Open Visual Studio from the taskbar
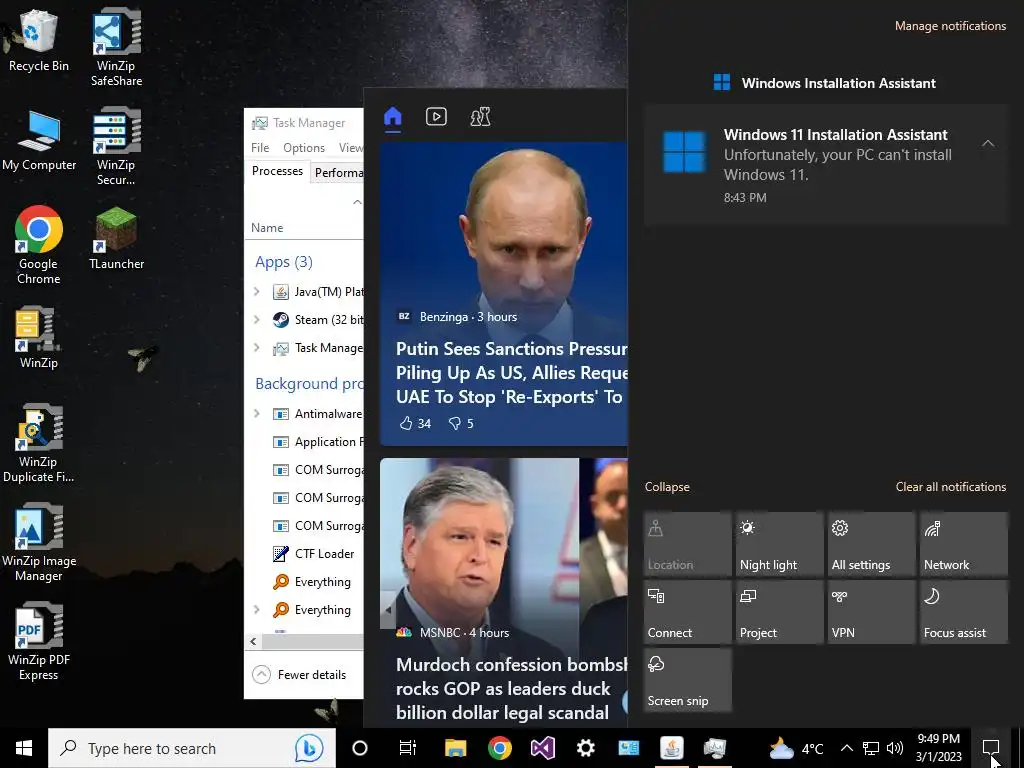 tap(542, 748)
